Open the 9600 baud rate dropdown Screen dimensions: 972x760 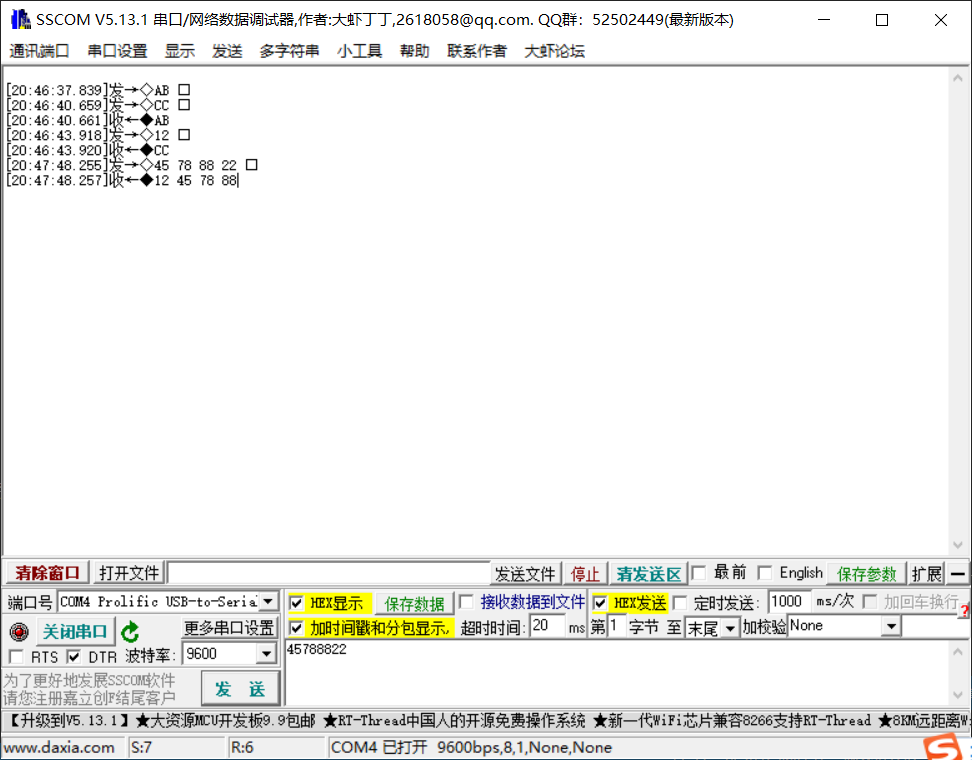267,652
